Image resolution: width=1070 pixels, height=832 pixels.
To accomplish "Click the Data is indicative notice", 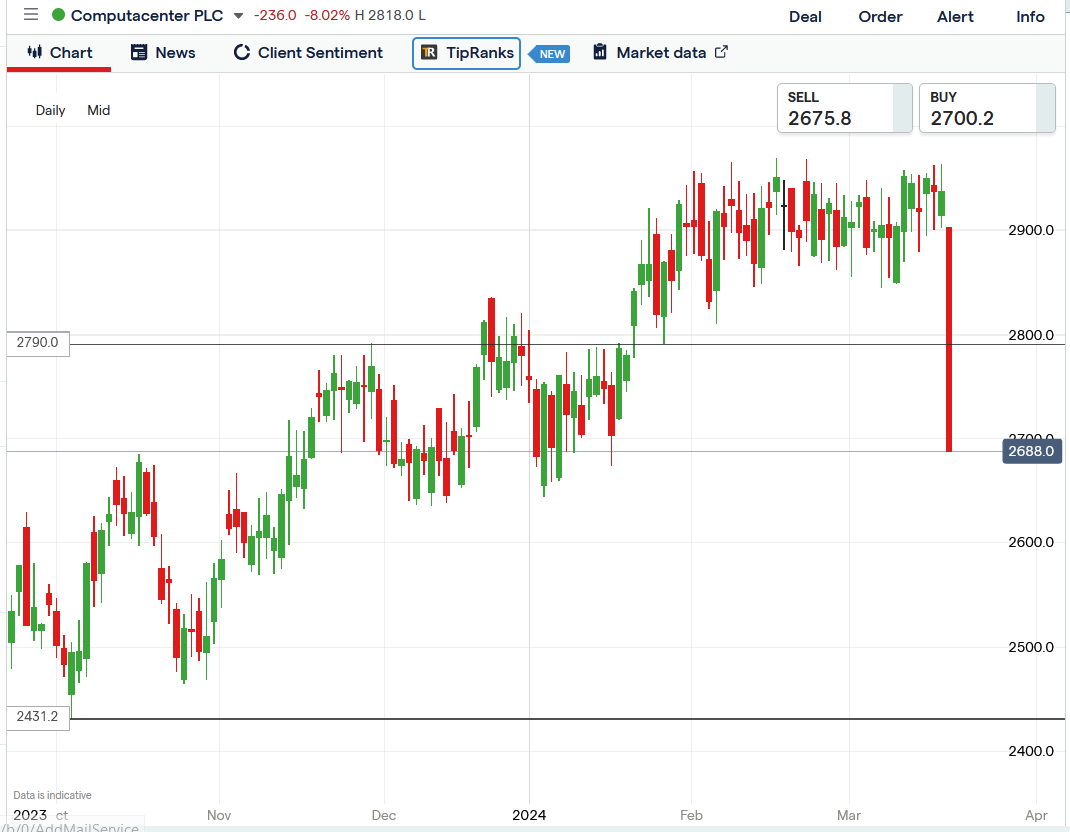I will 53,795.
